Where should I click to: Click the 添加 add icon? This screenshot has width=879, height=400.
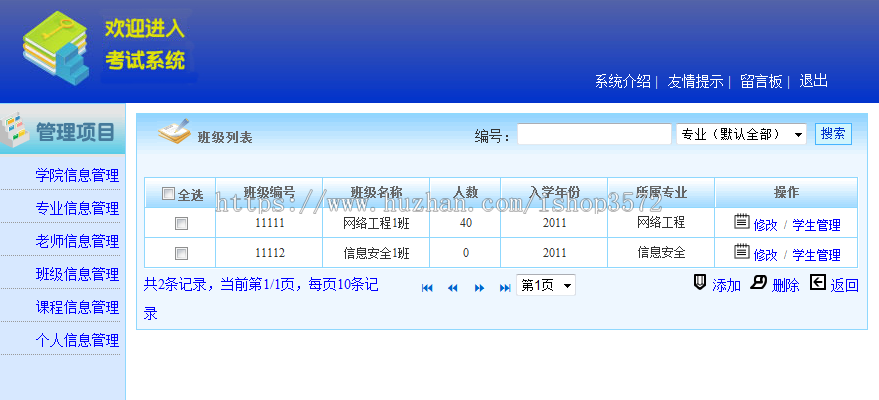coord(700,282)
